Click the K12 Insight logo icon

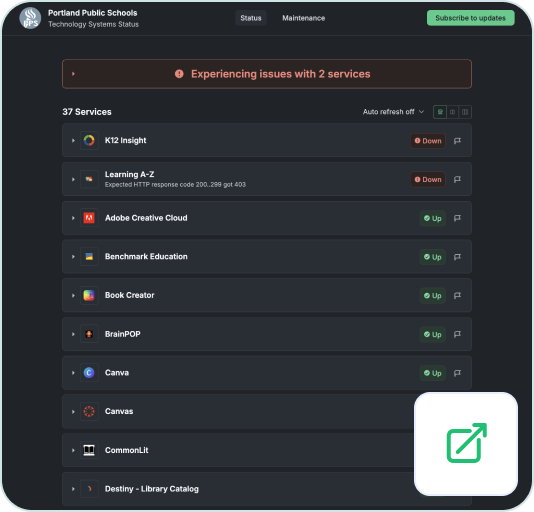89,140
